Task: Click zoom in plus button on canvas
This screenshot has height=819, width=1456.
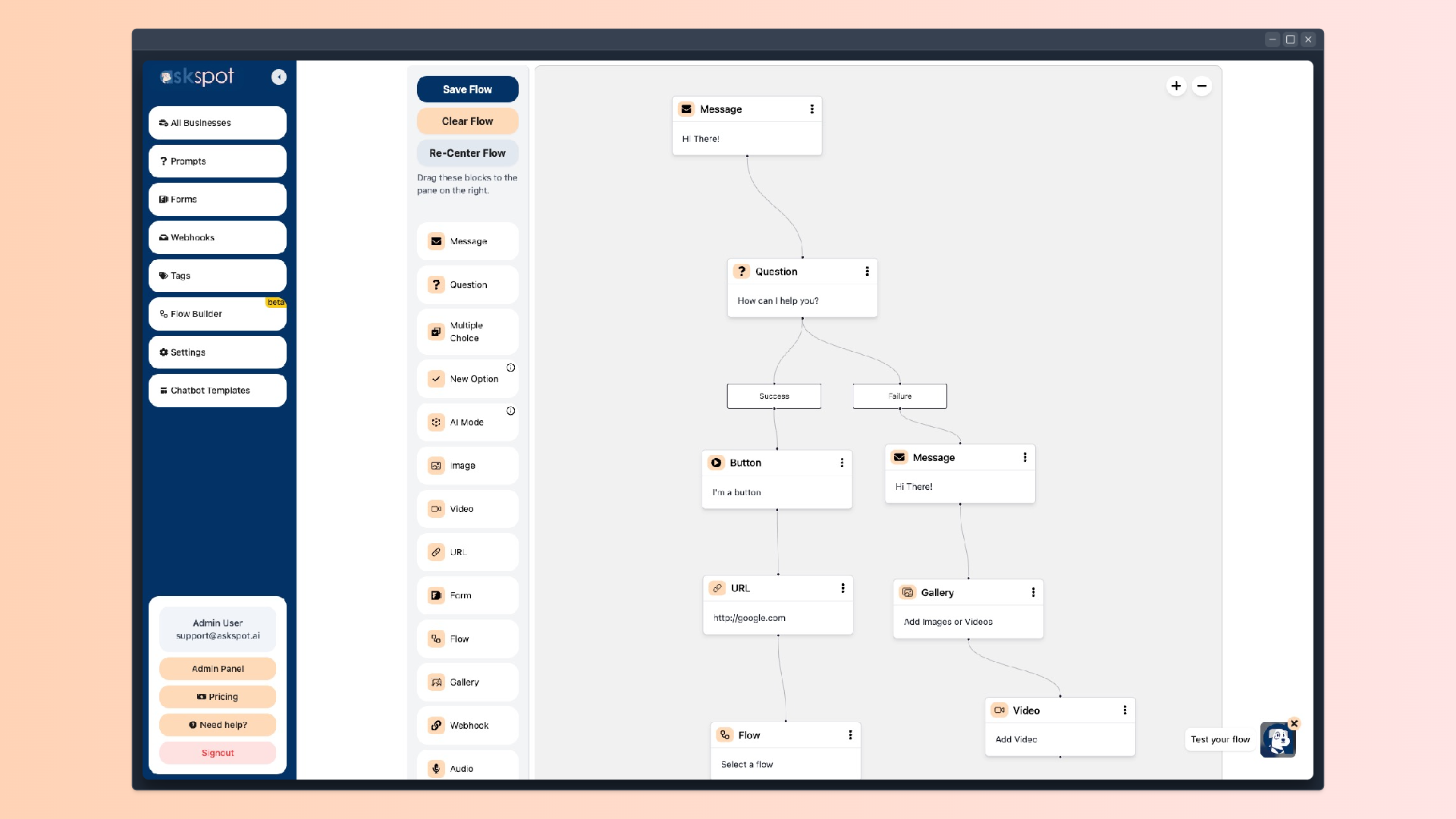Action: [x=1176, y=86]
